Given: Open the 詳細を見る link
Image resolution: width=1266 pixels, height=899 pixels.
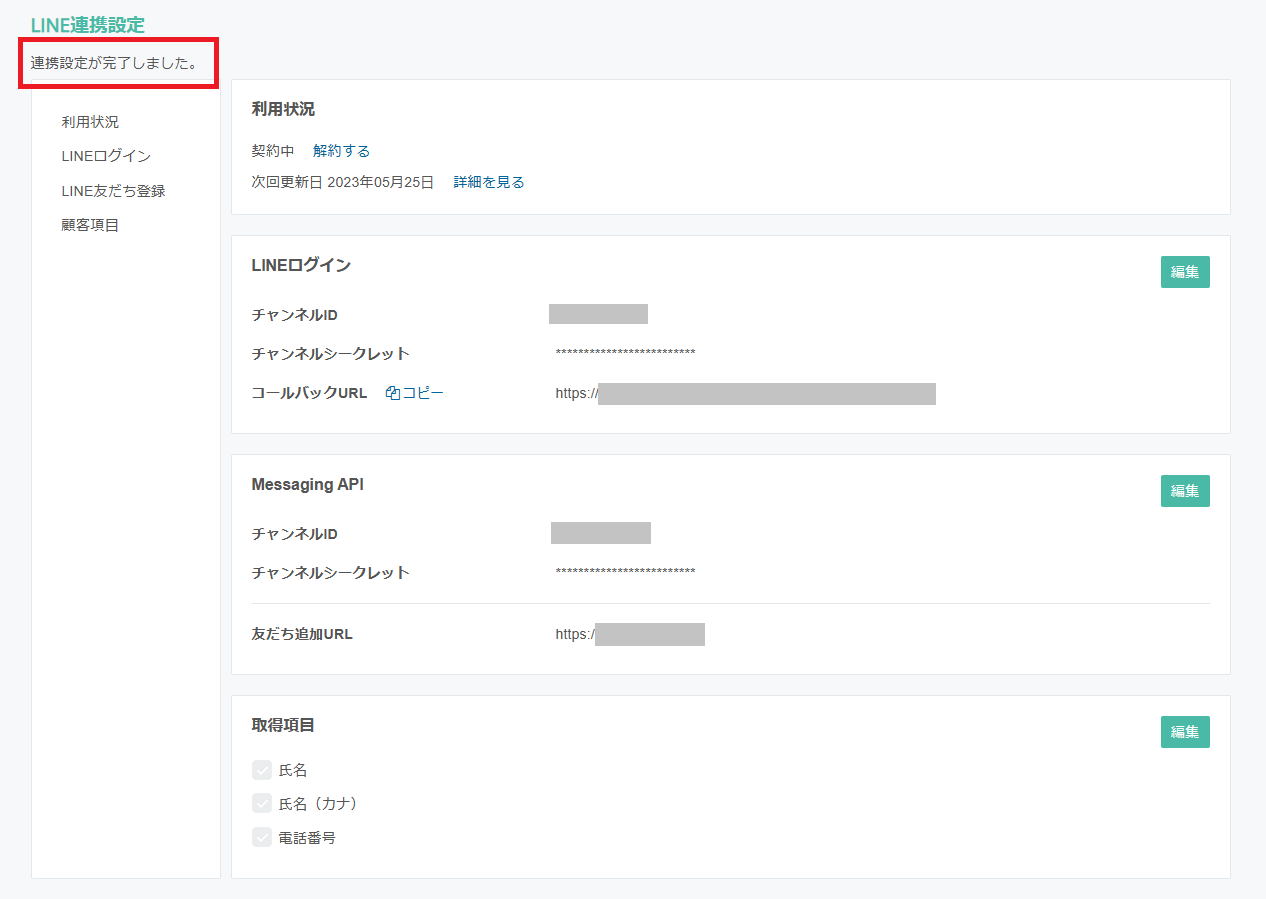Looking at the screenshot, I should [489, 182].
